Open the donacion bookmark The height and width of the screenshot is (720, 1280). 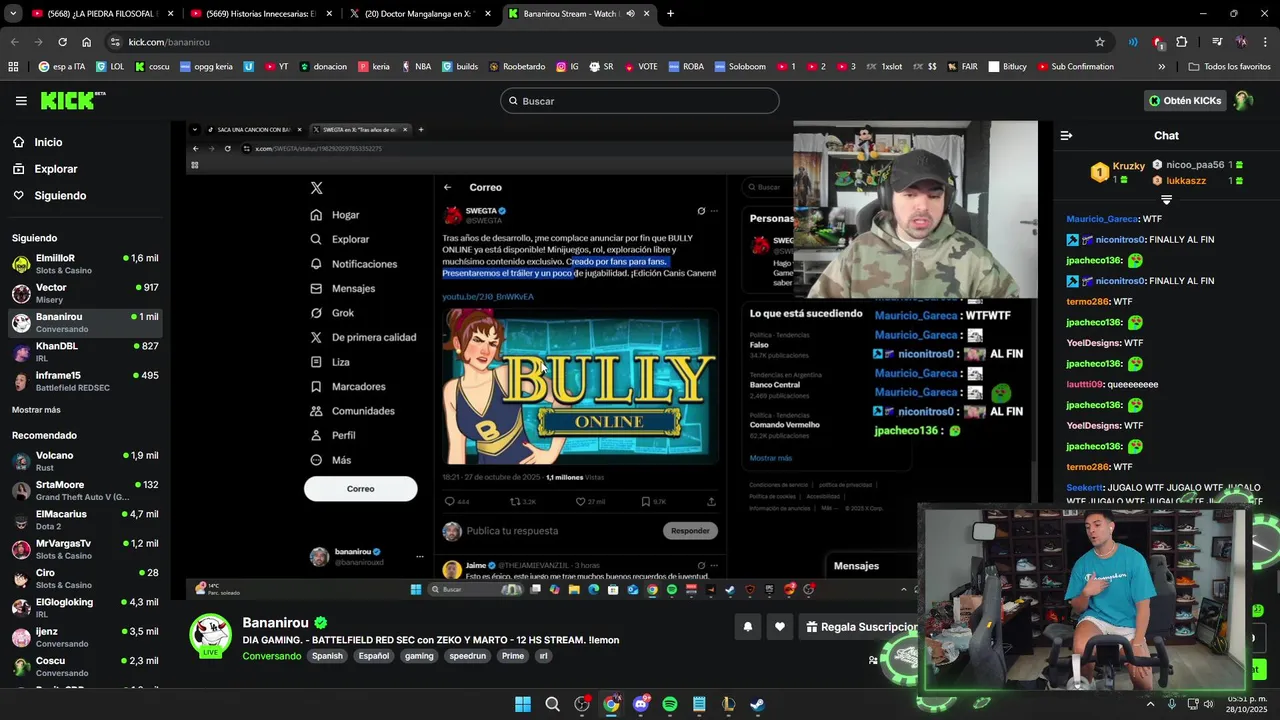(323, 67)
